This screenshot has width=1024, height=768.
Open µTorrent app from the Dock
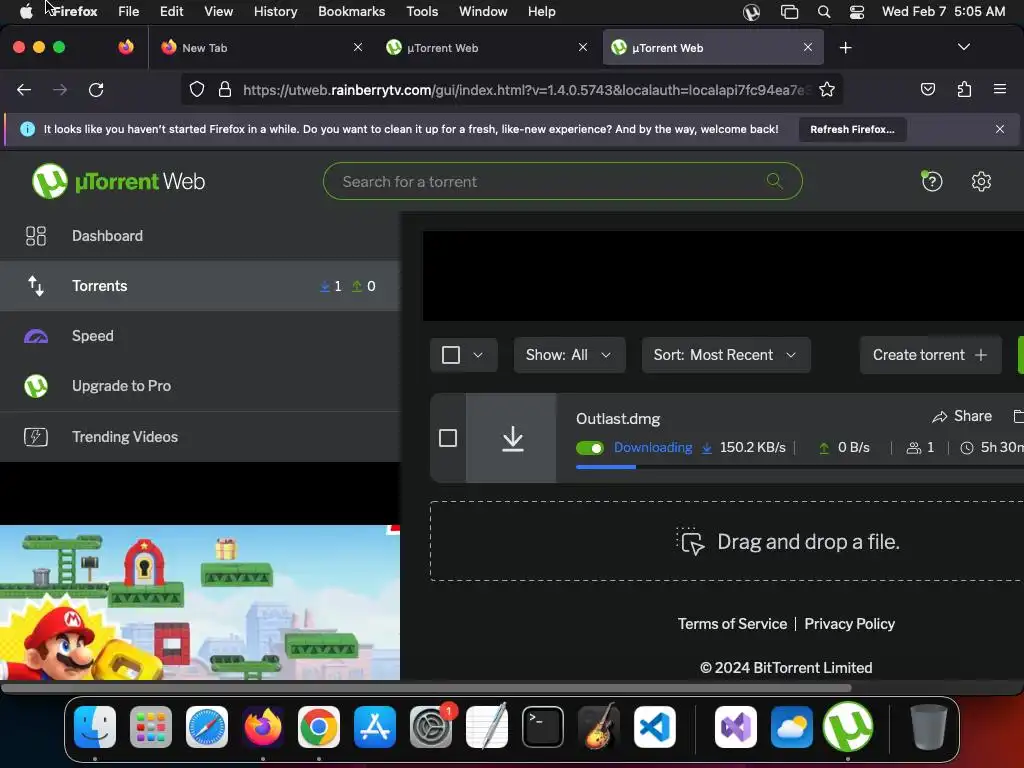[x=848, y=727]
